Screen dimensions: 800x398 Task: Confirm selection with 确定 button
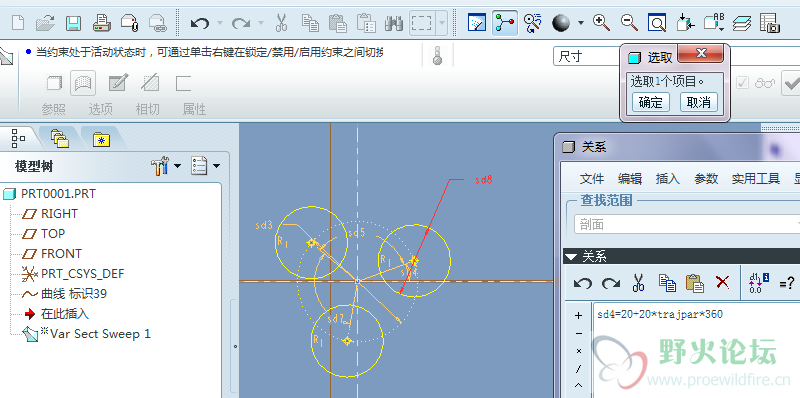pos(651,103)
